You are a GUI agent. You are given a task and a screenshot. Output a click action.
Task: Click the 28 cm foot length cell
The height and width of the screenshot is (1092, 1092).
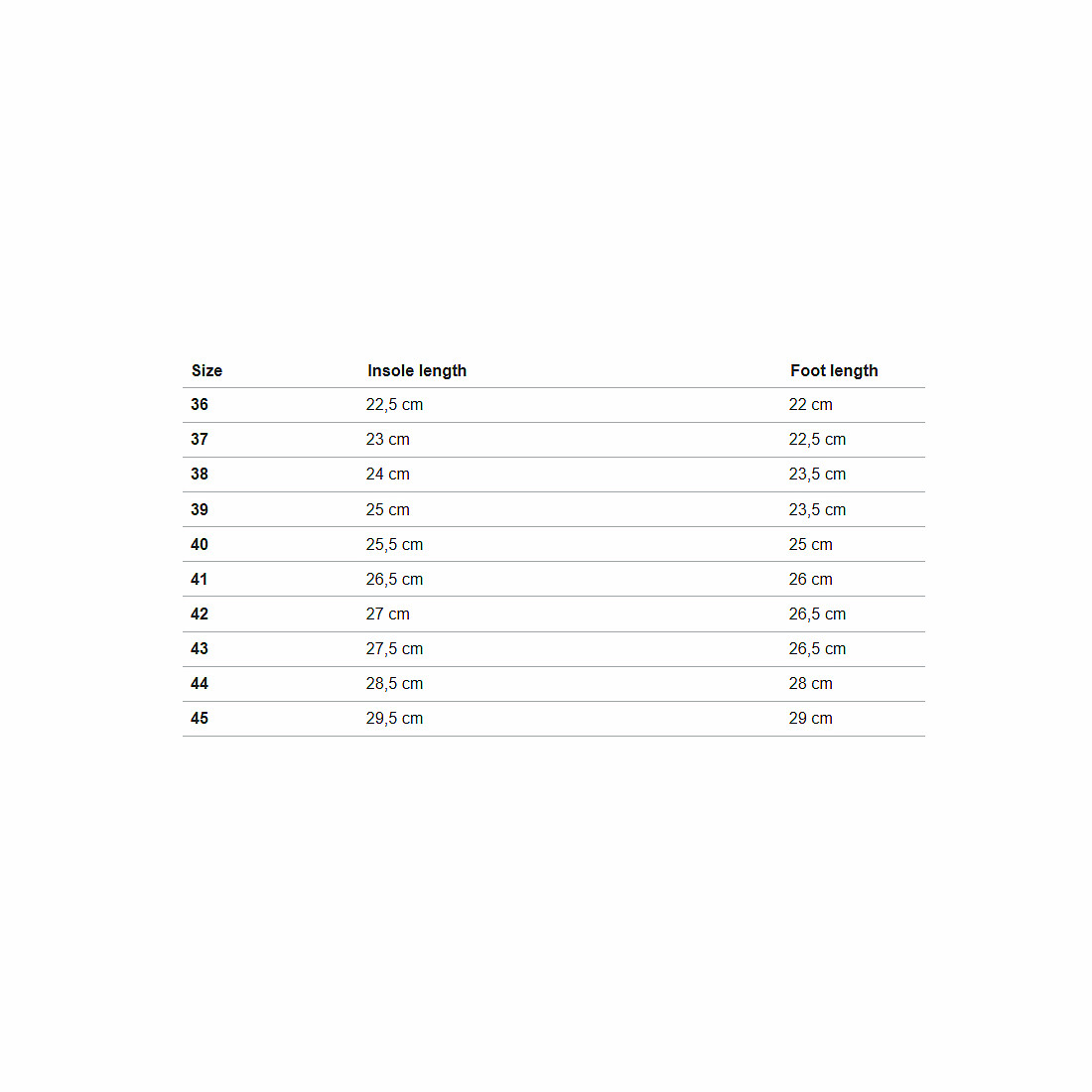[x=811, y=684]
